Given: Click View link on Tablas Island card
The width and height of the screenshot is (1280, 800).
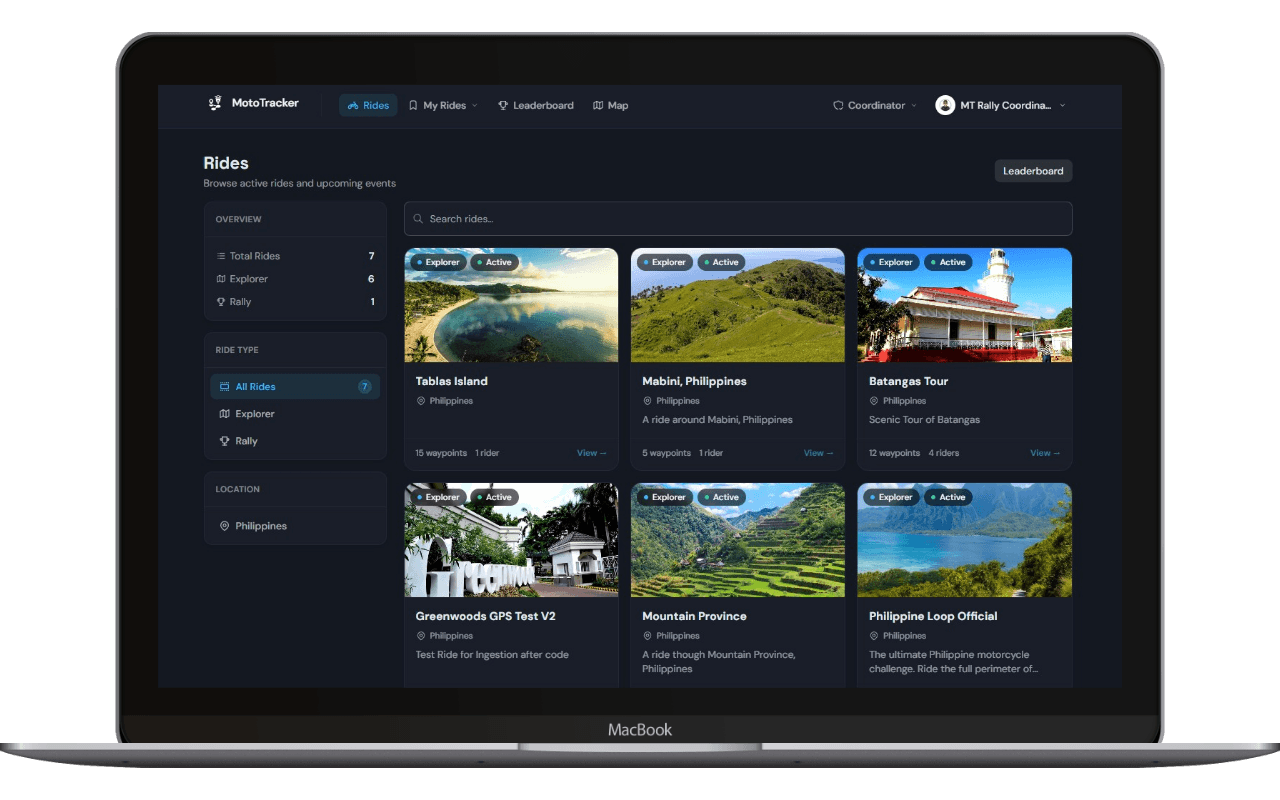Looking at the screenshot, I should (x=591, y=453).
